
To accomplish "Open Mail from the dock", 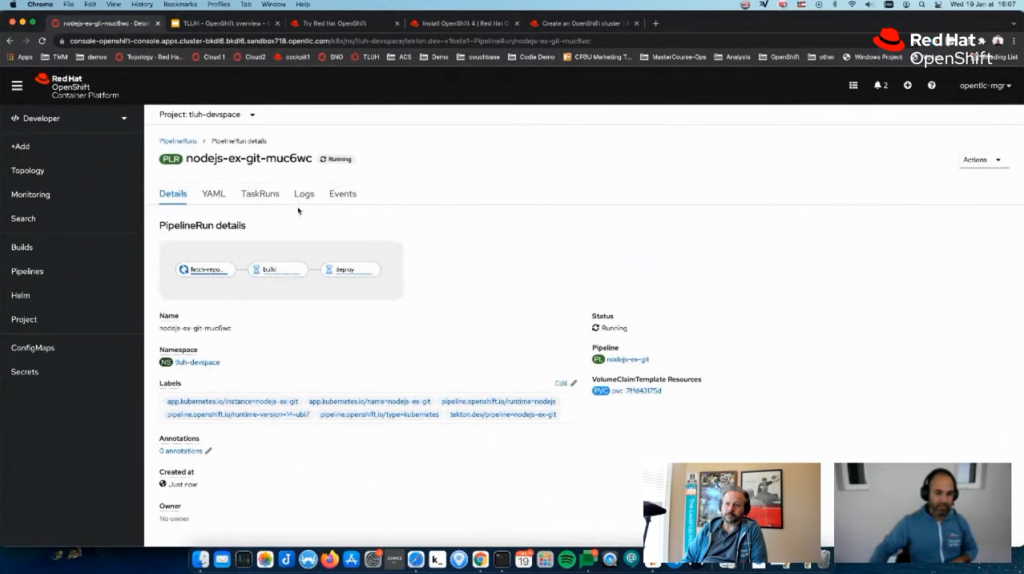I will pyautogui.click(x=222, y=559).
